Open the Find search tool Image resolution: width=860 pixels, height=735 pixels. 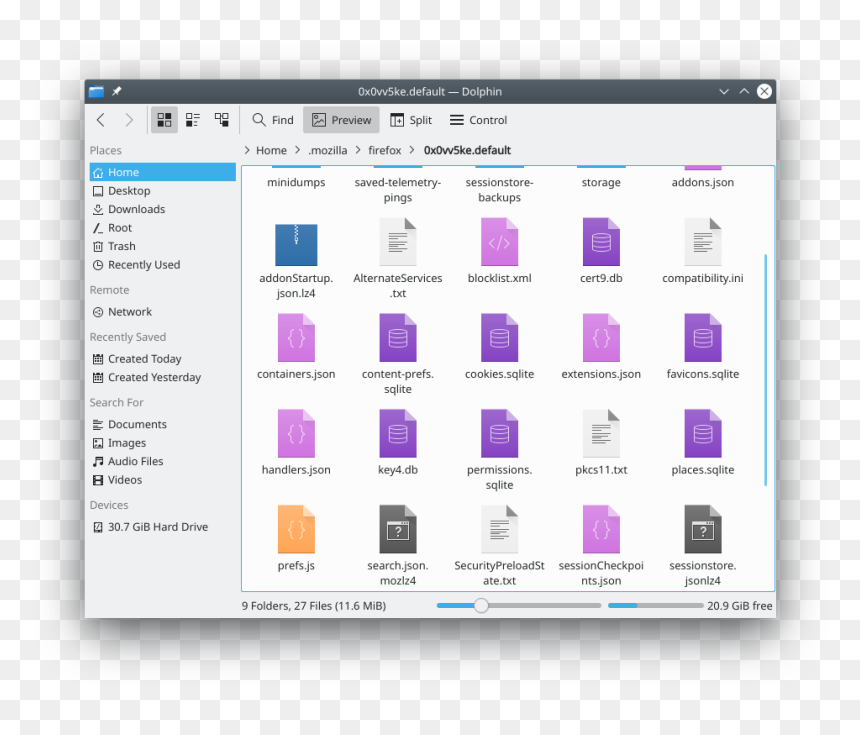coord(273,120)
